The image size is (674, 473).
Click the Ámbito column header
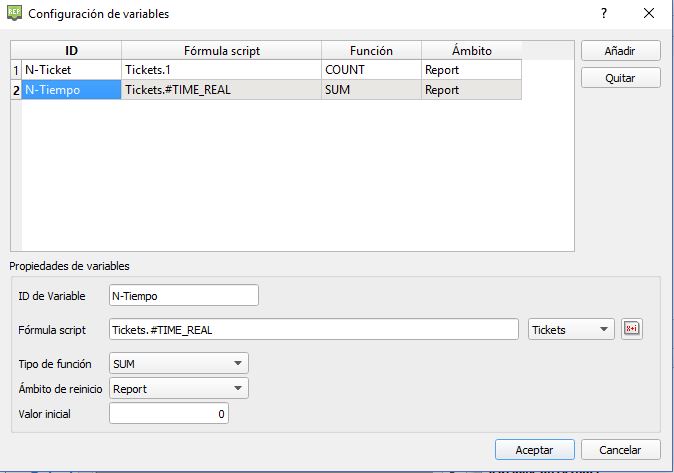pos(471,50)
